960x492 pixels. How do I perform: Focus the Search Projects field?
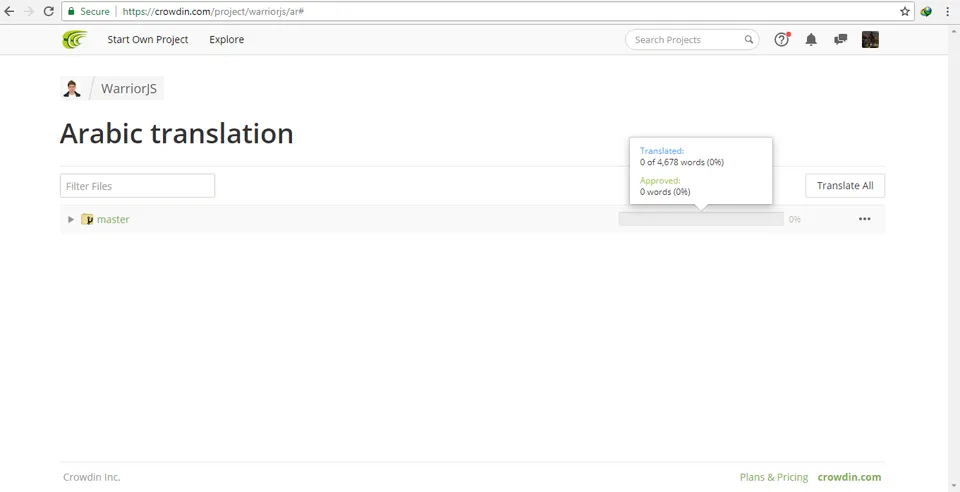[x=692, y=40]
